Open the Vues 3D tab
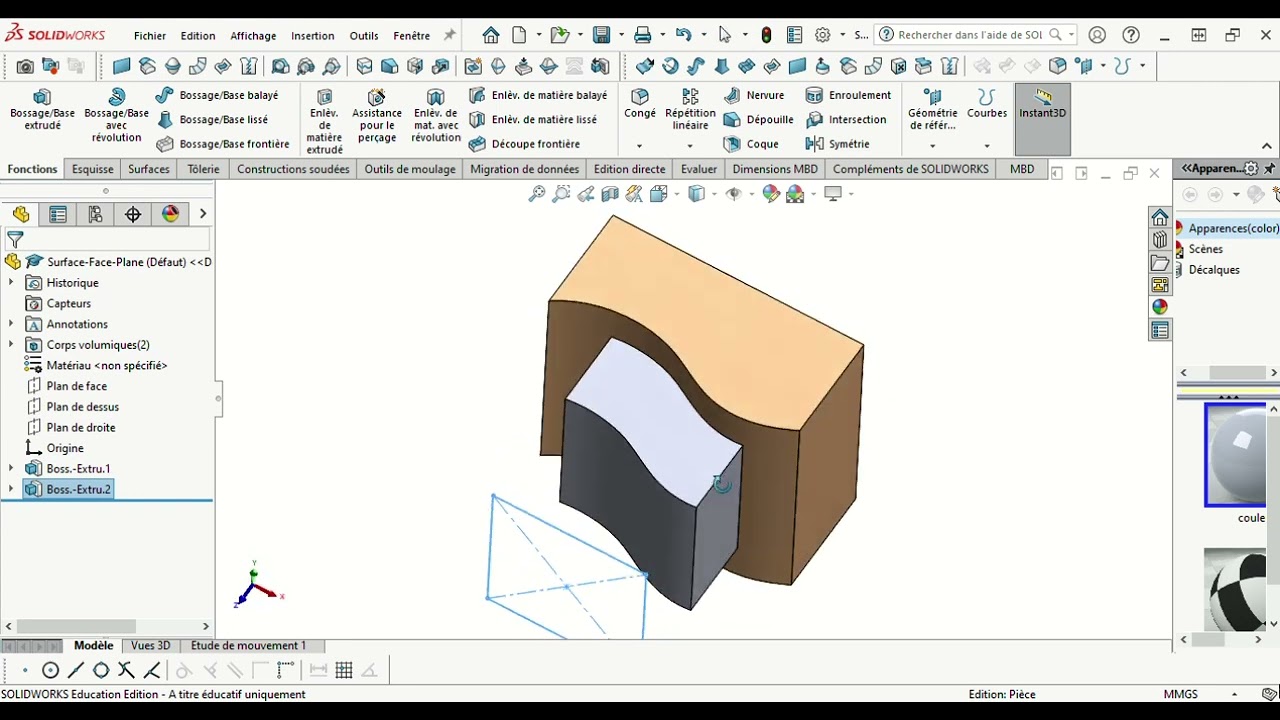 coord(151,646)
